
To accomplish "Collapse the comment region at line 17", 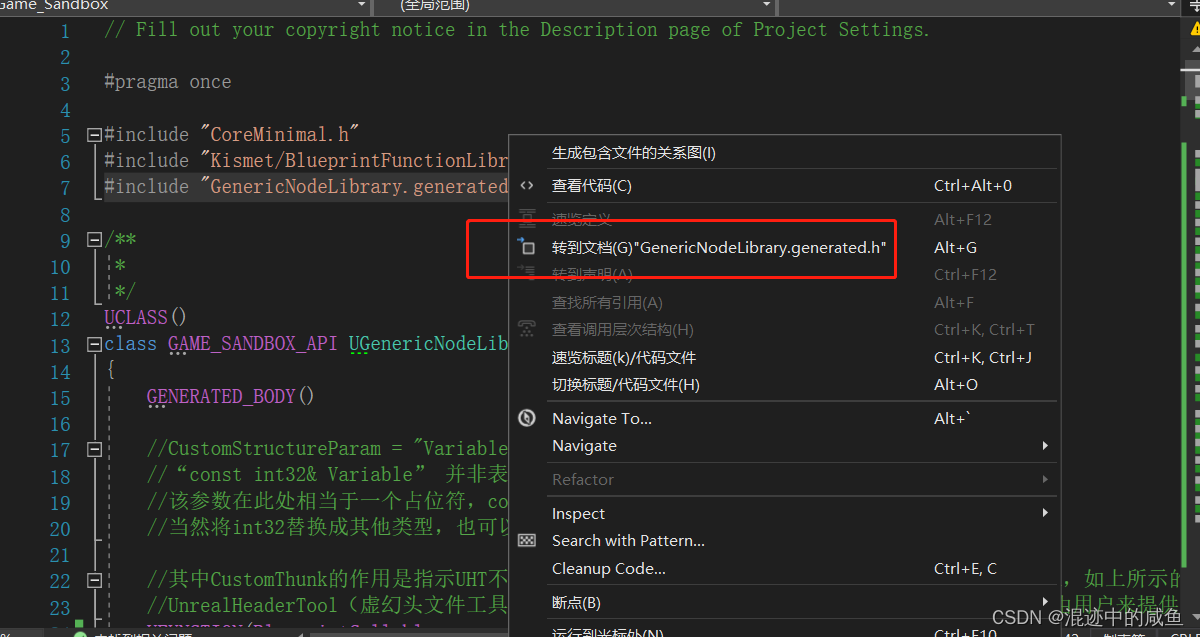I will point(94,450).
